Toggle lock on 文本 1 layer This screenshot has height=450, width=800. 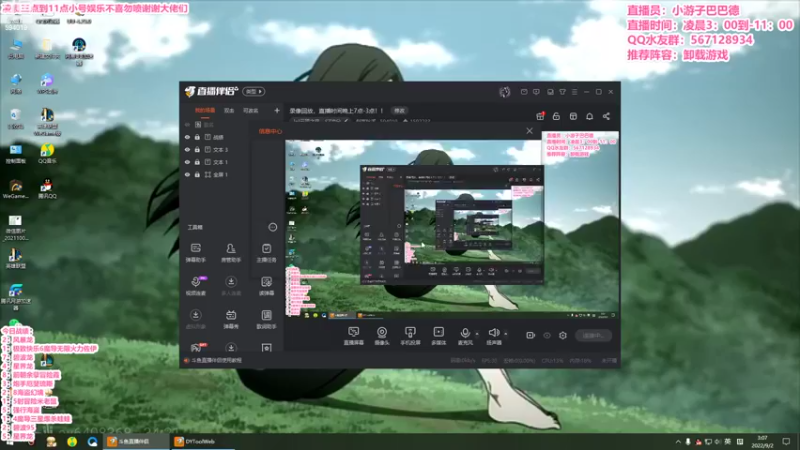click(197, 162)
